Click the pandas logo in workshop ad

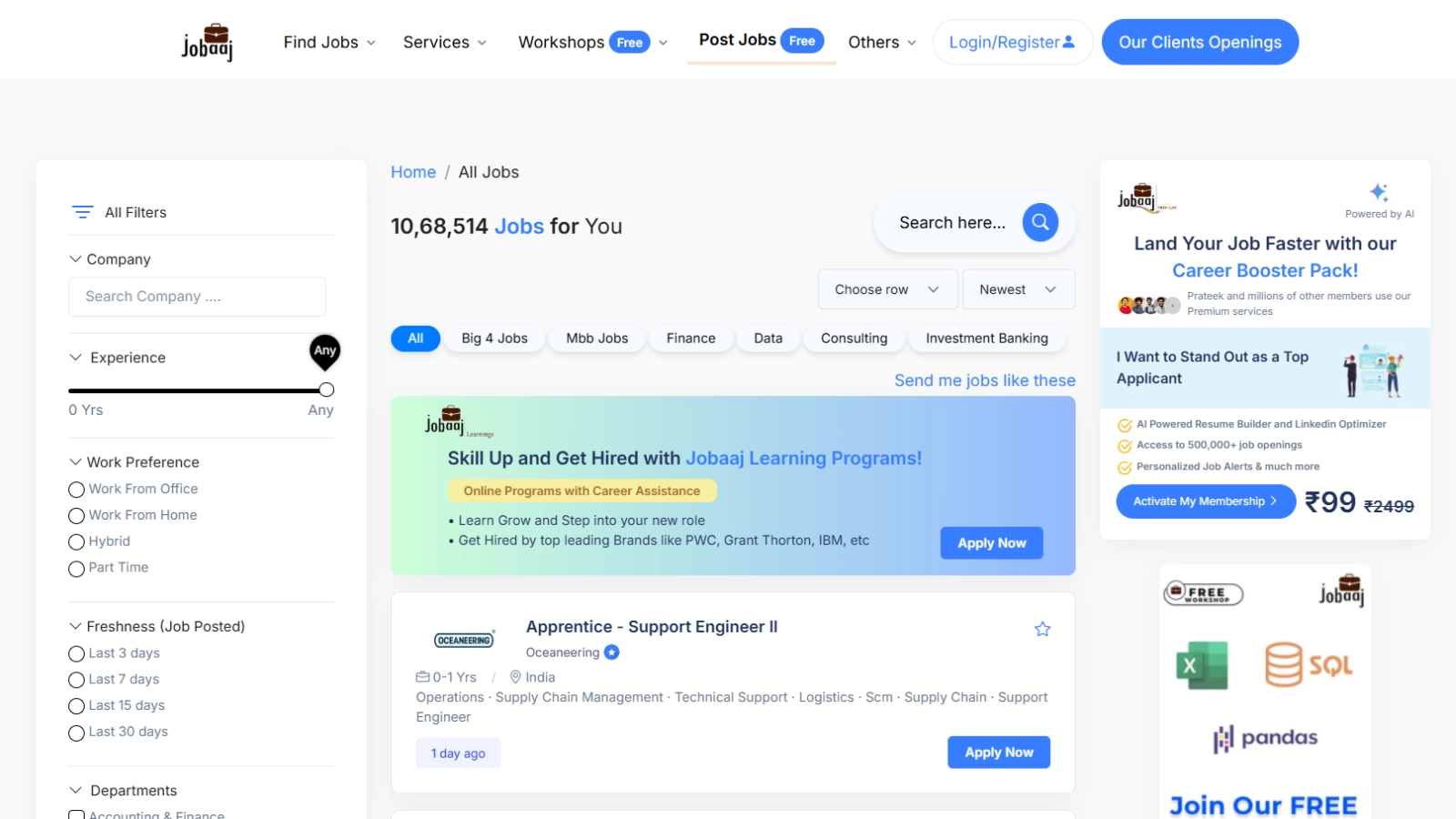click(1265, 738)
